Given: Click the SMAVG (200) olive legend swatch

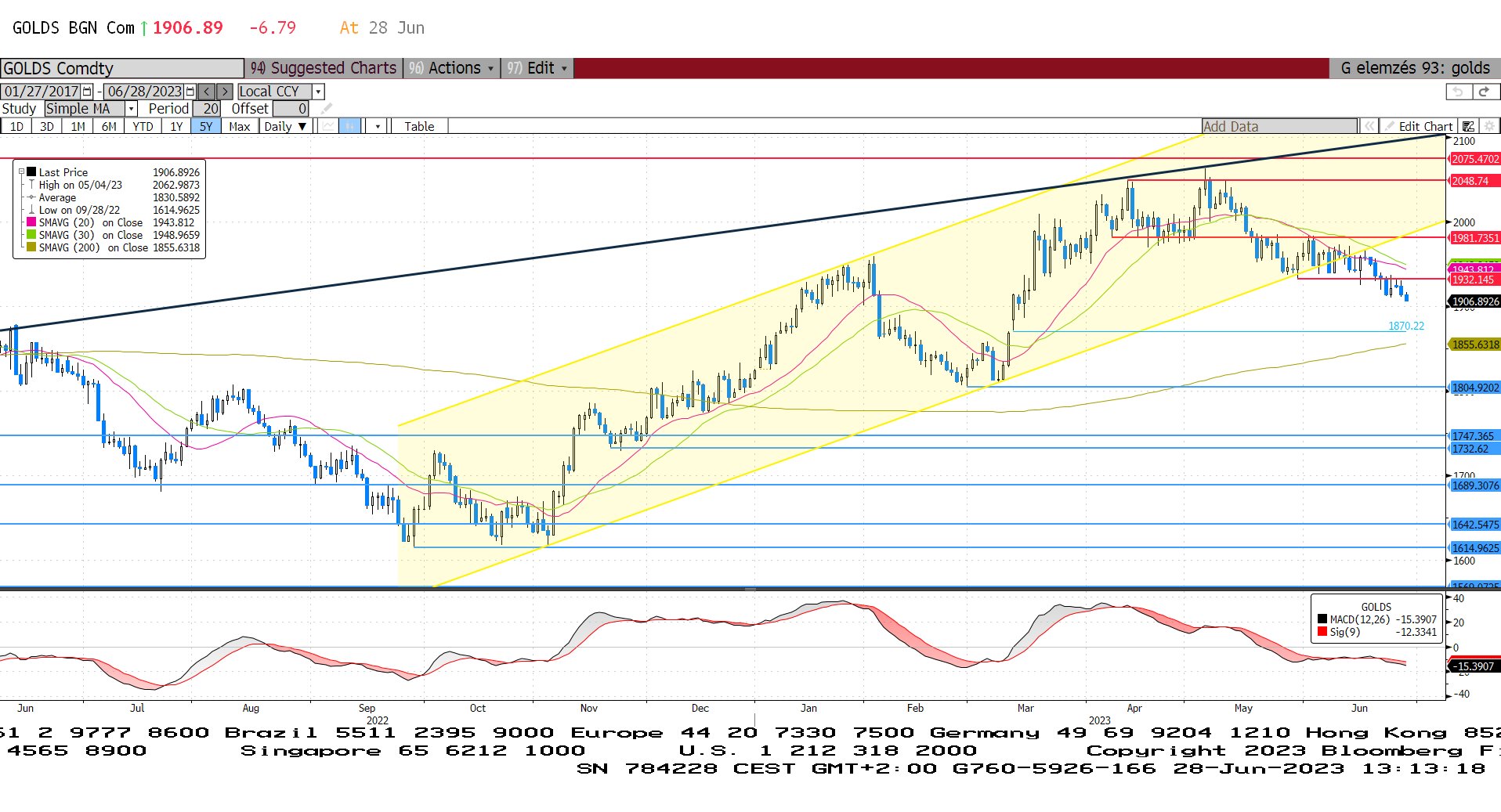Looking at the screenshot, I should click(x=31, y=247).
